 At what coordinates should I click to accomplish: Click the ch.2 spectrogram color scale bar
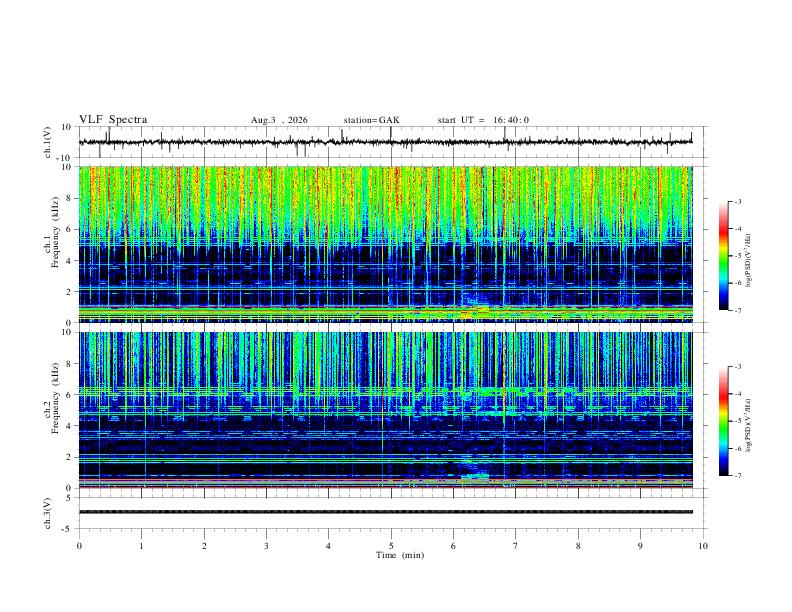[723, 421]
